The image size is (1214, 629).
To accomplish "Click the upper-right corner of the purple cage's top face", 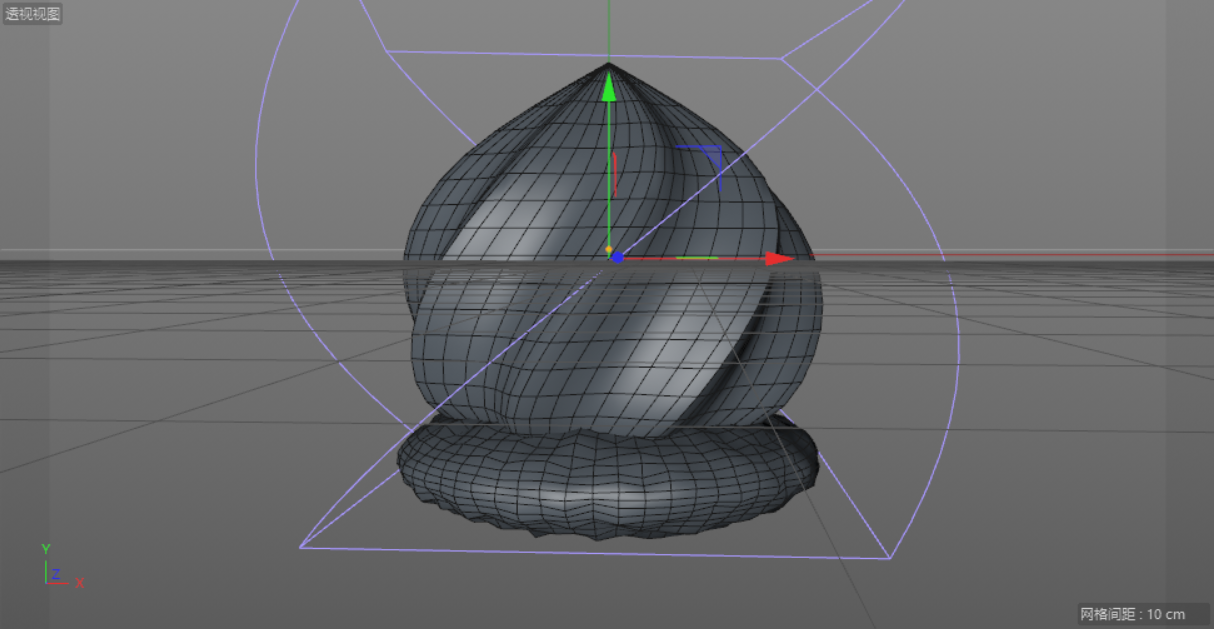I will (781, 59).
